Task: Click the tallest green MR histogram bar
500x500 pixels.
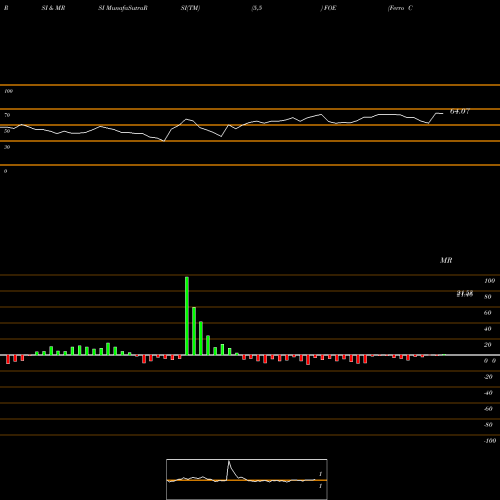Action: click(x=187, y=316)
